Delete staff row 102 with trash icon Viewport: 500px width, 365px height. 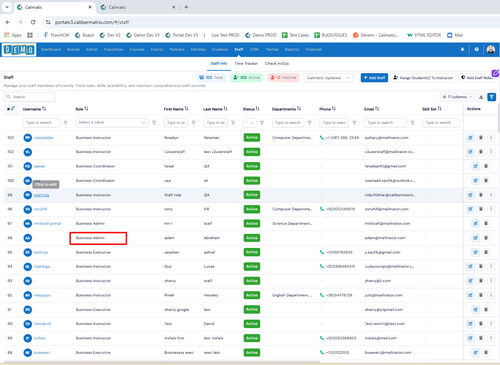coord(481,152)
